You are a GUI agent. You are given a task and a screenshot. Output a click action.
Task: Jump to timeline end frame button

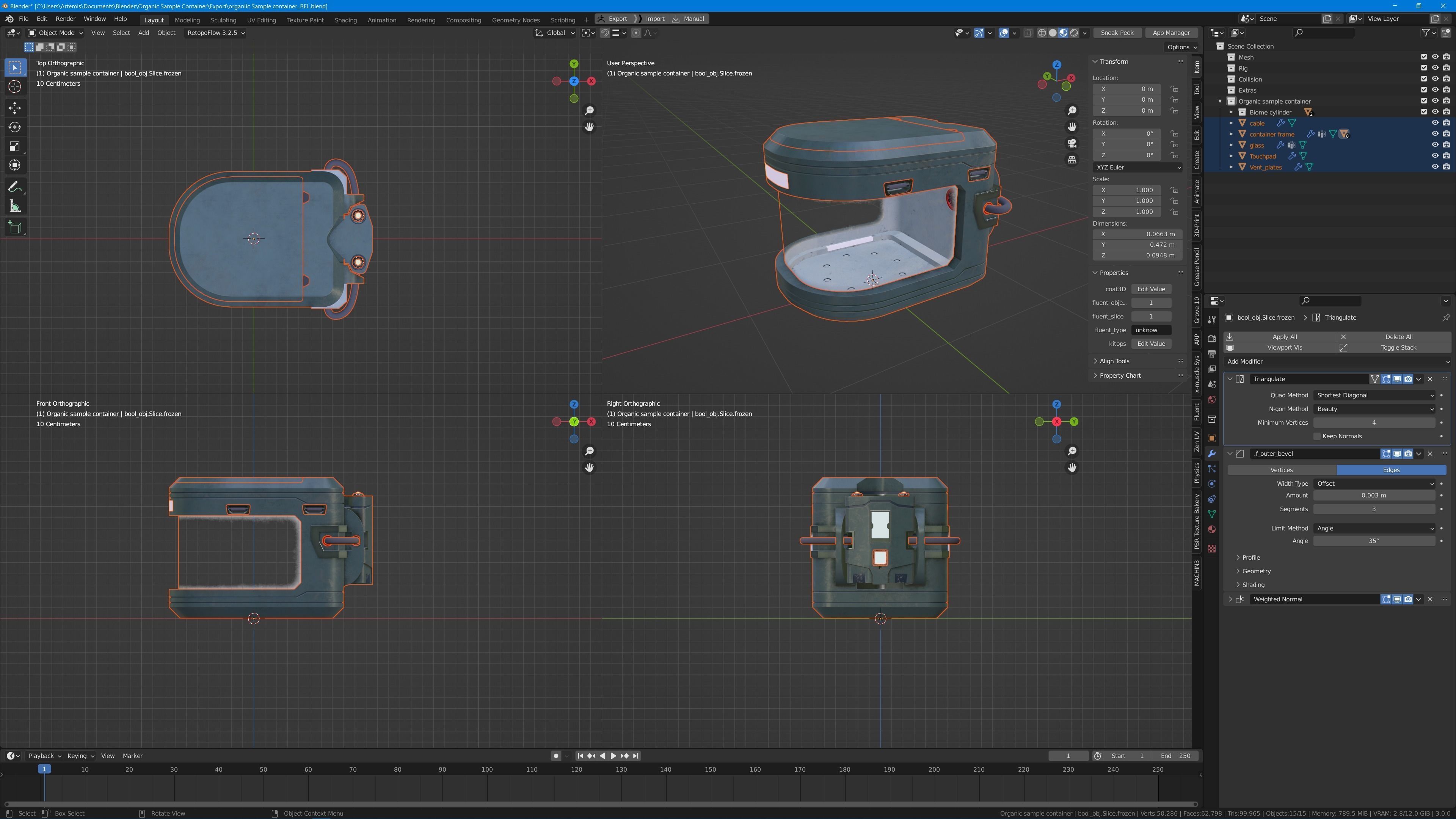[x=636, y=756]
